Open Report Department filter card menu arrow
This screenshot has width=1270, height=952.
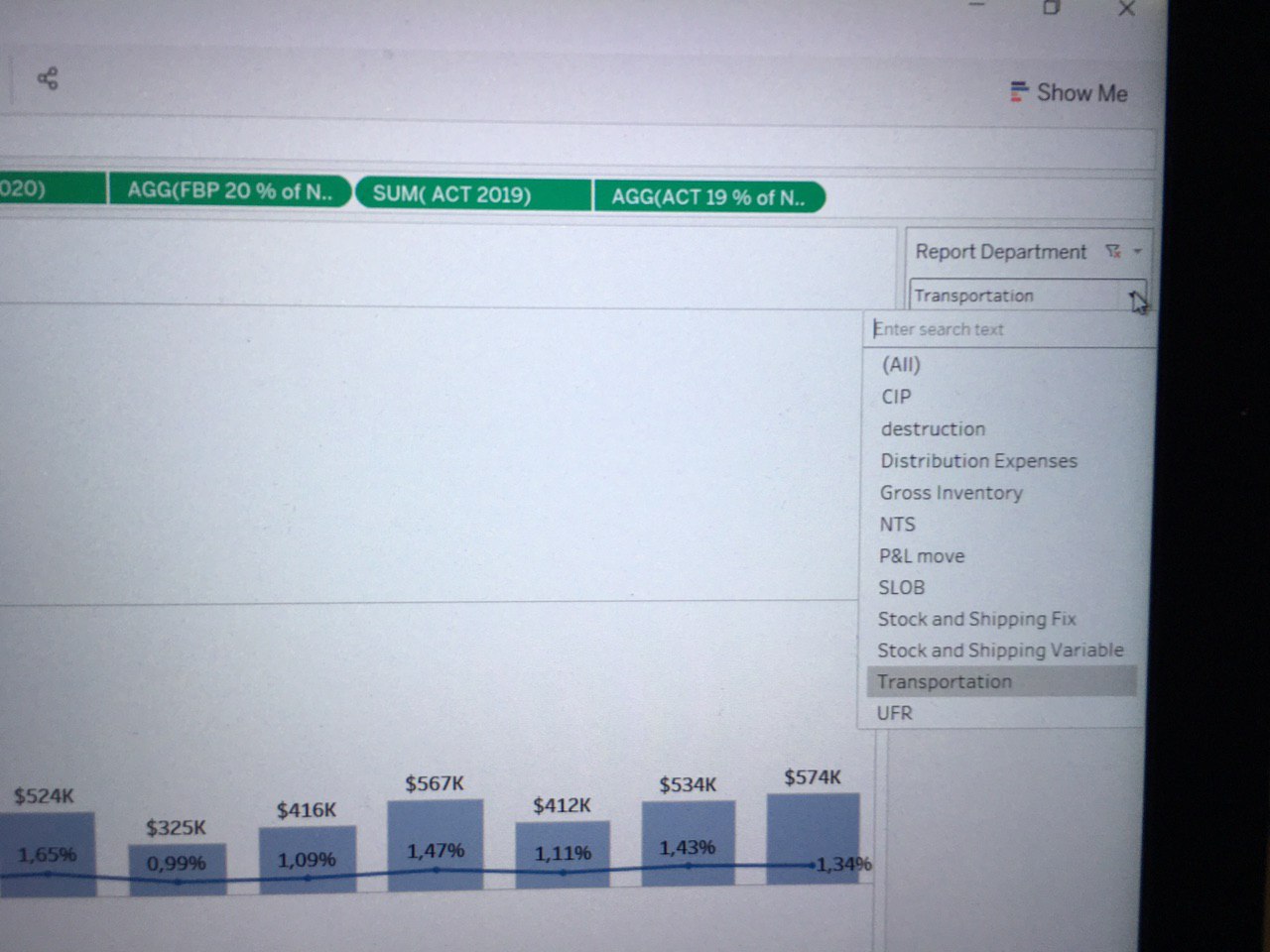click(x=1137, y=252)
